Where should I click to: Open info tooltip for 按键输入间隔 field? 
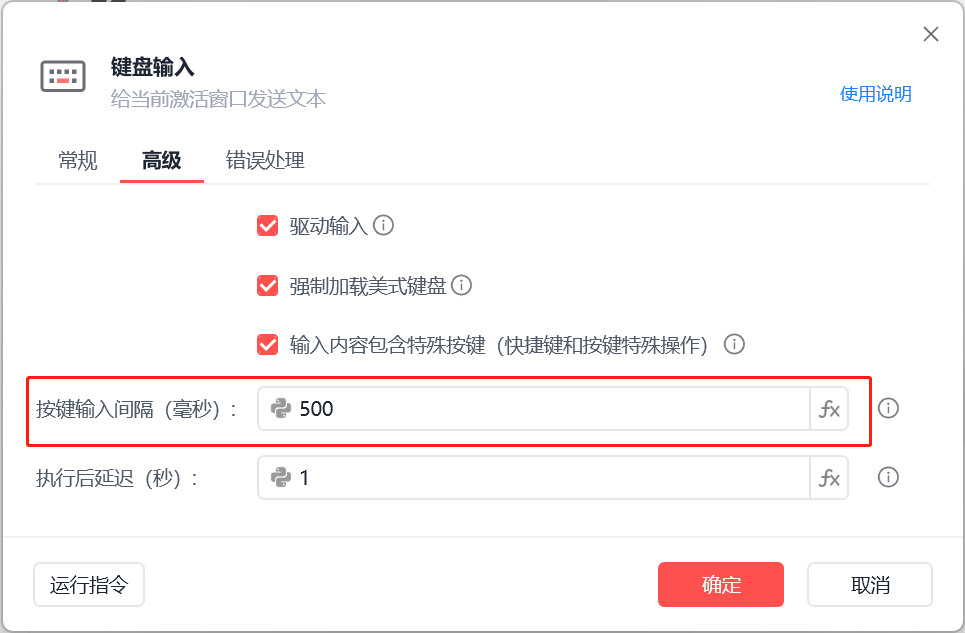pos(888,409)
